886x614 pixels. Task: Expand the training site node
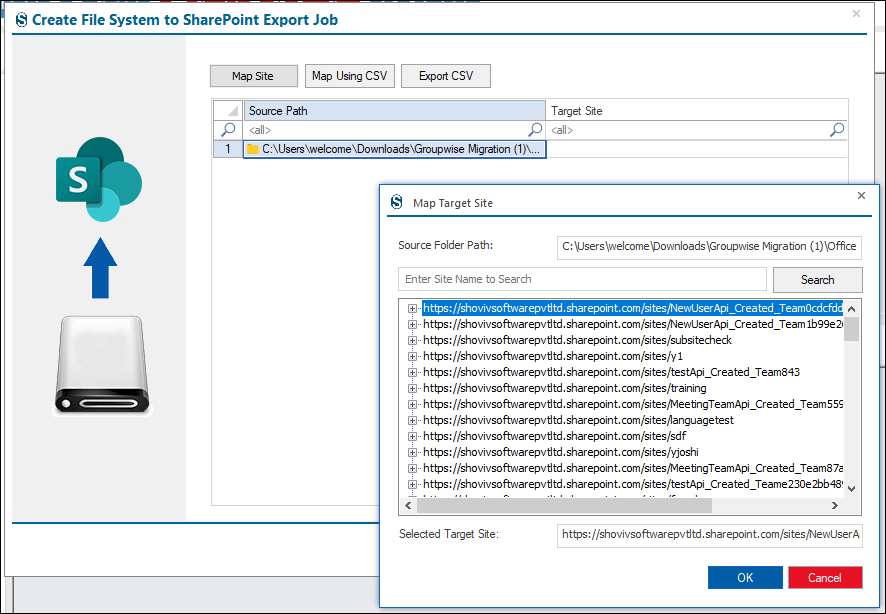[412, 388]
